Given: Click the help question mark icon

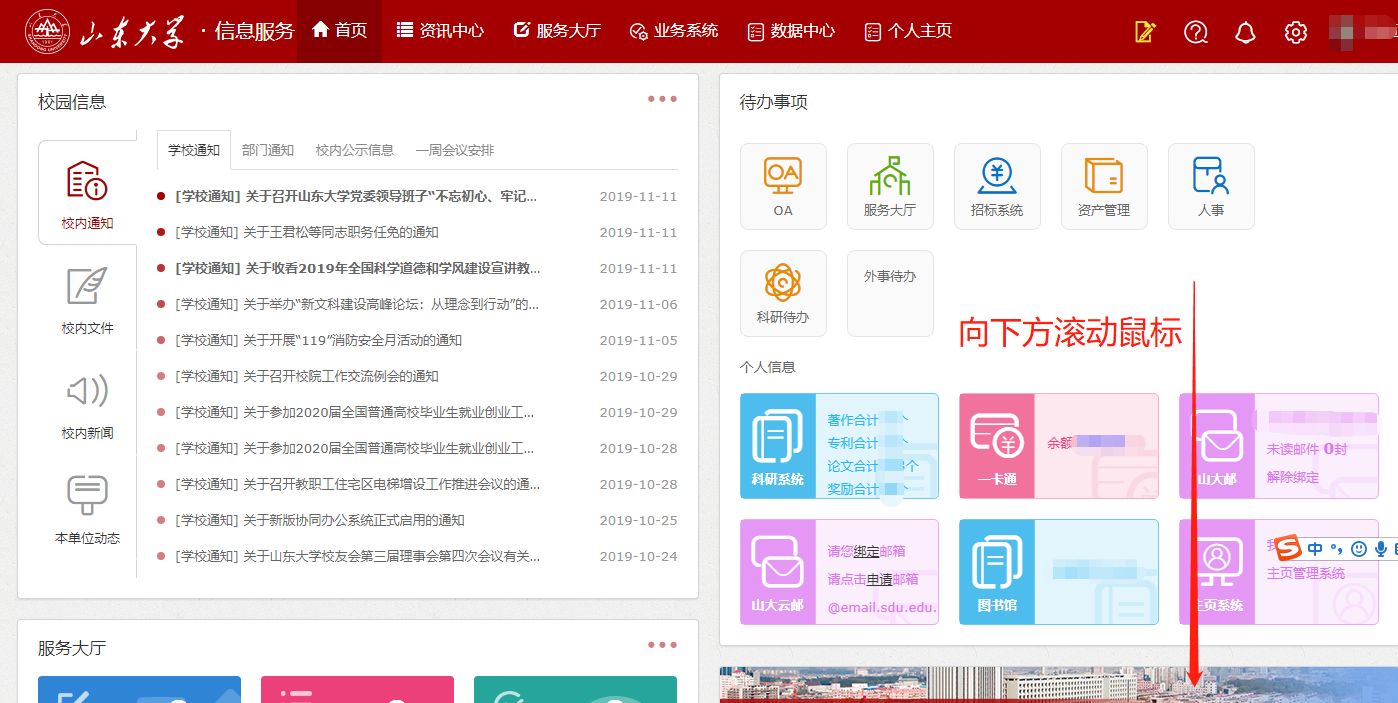Looking at the screenshot, I should pos(1196,32).
